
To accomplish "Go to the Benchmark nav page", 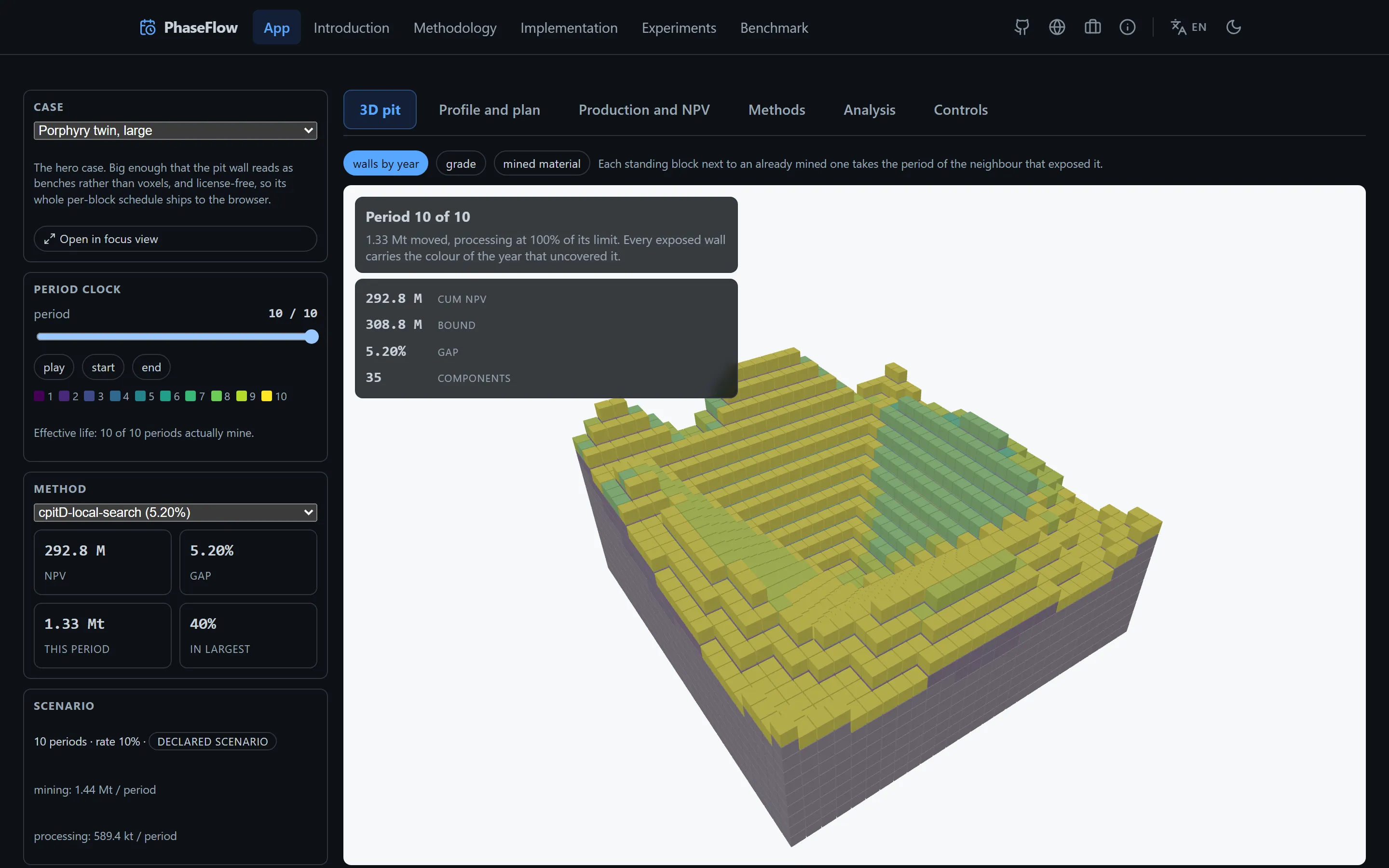I will [774, 27].
